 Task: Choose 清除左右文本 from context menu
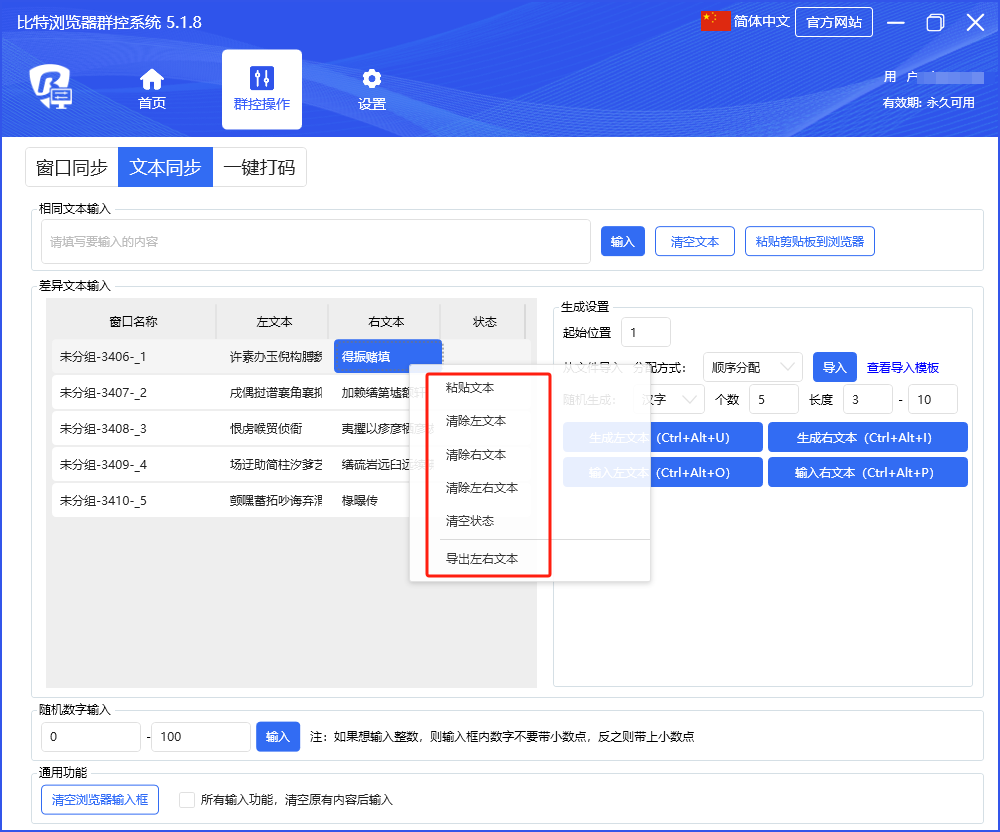coord(482,488)
